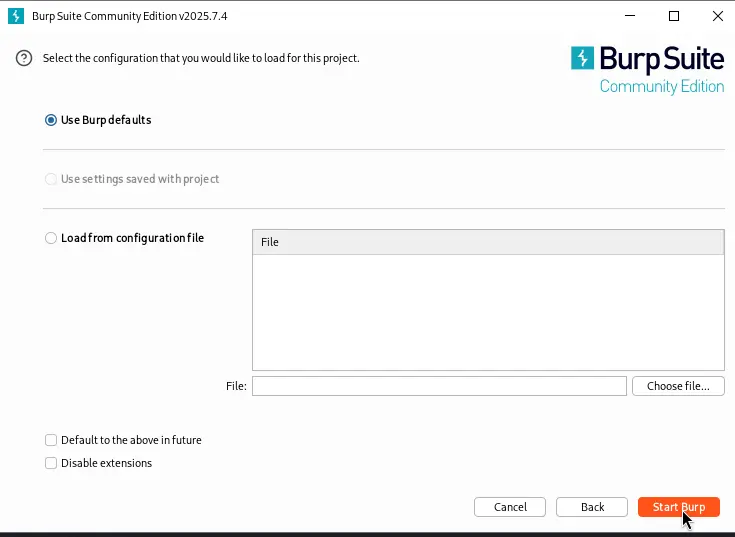Open help via the question mark icon
Viewport: 735px width, 537px height.
tap(24, 59)
